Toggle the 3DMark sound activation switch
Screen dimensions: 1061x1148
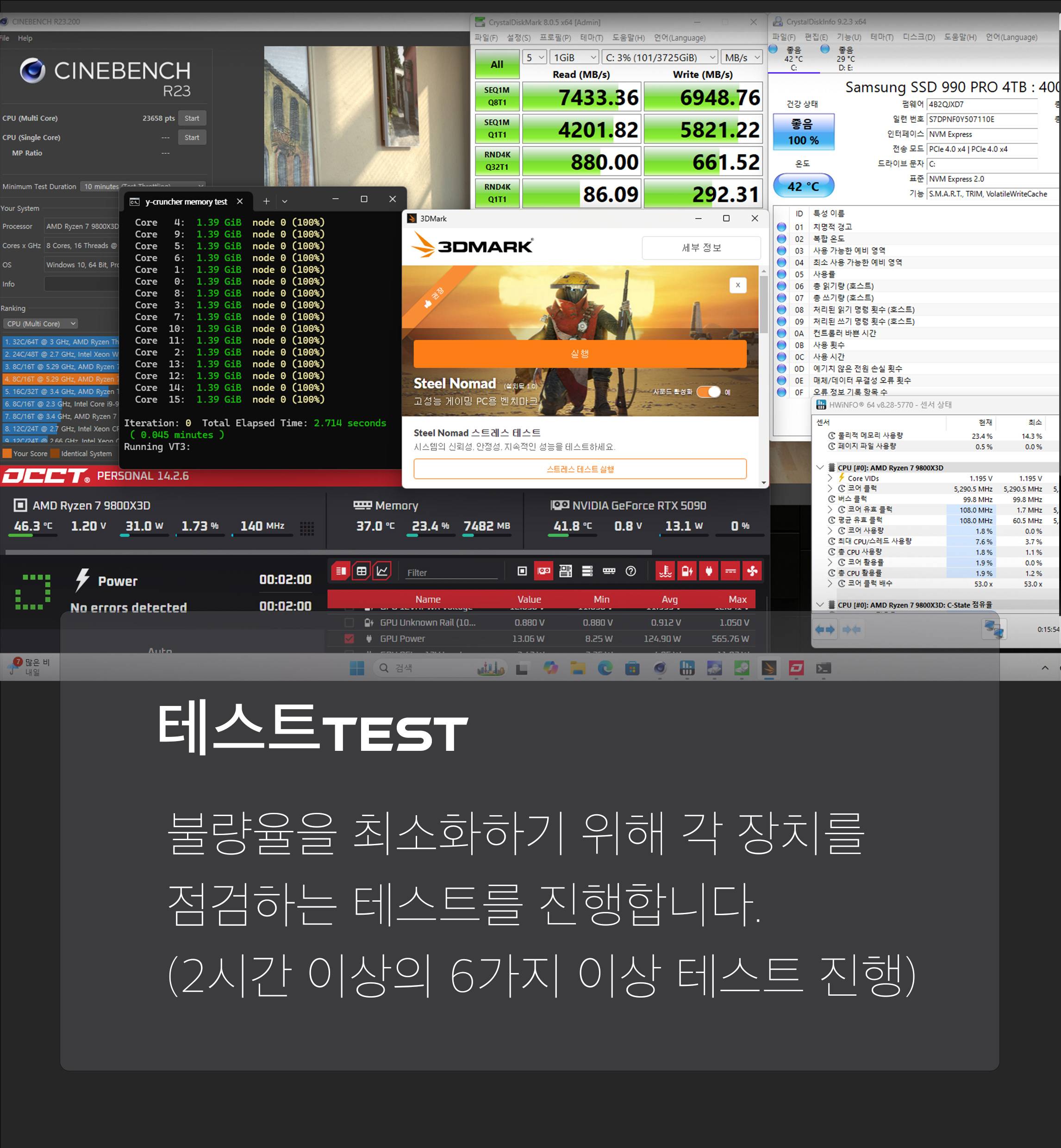(x=708, y=392)
